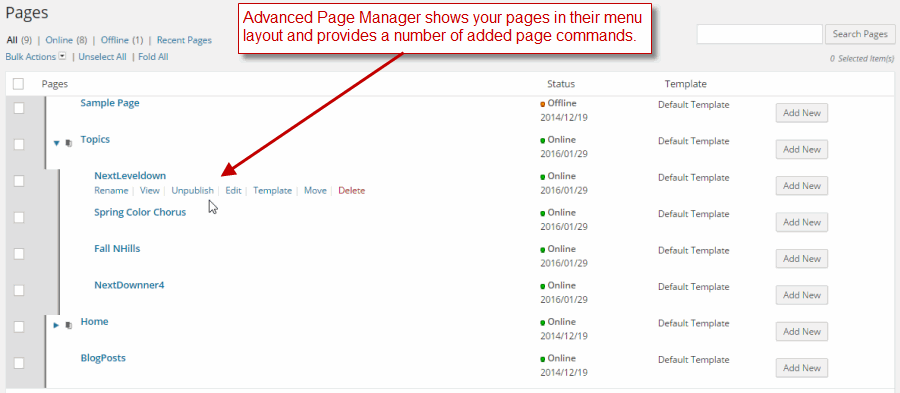
Task: Tick the select-all checkbox in header
Action: pos(18,84)
